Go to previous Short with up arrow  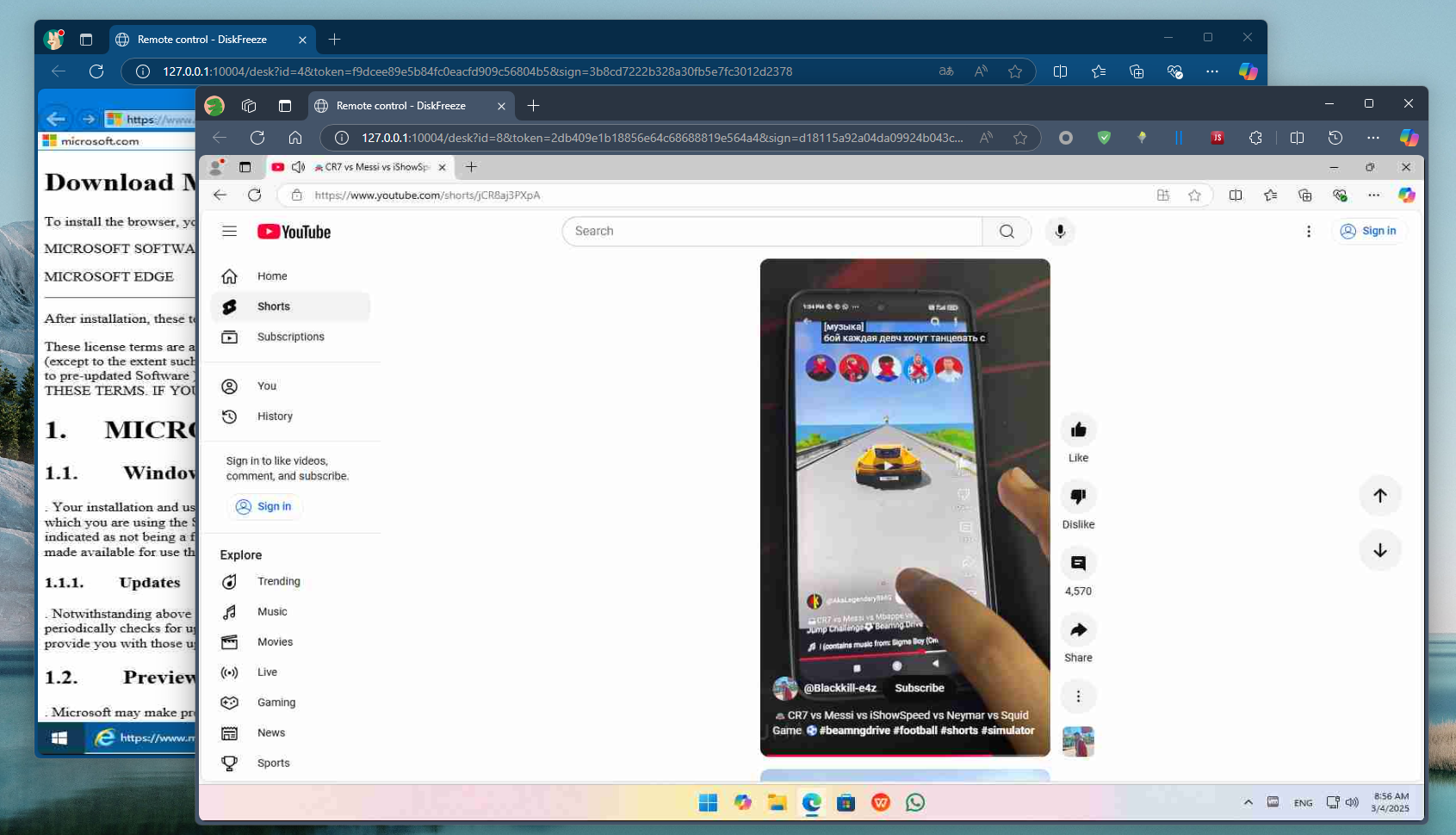coord(1380,496)
